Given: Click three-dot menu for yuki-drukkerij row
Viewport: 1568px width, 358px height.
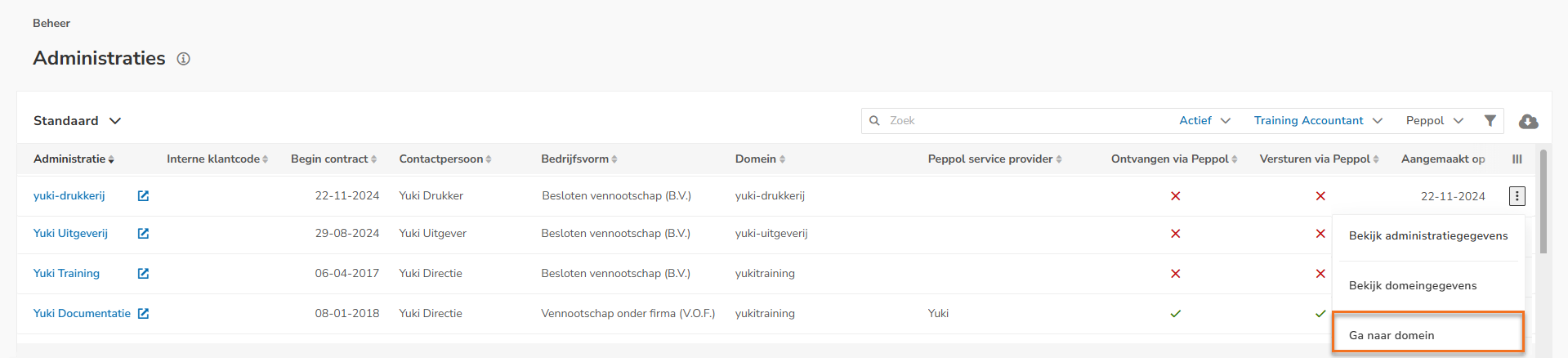Looking at the screenshot, I should (1517, 196).
